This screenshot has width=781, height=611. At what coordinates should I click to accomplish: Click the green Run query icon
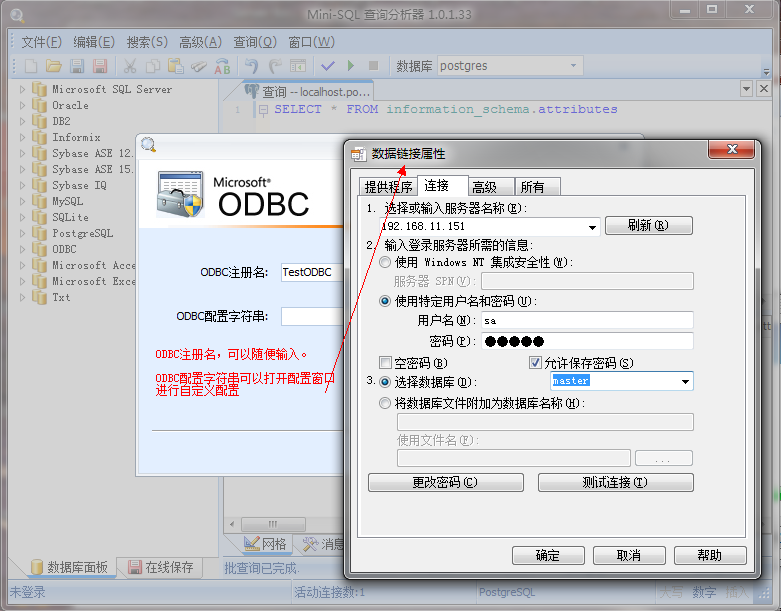(x=351, y=65)
